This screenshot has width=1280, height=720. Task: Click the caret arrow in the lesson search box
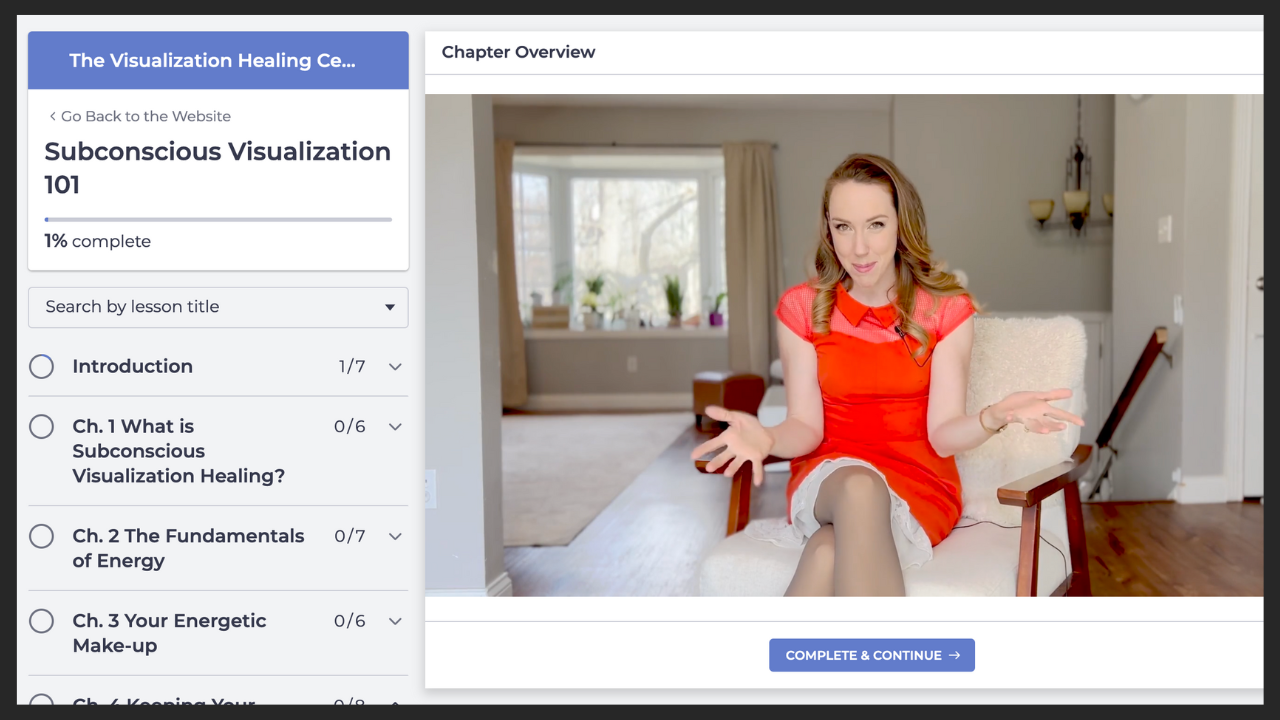point(390,308)
